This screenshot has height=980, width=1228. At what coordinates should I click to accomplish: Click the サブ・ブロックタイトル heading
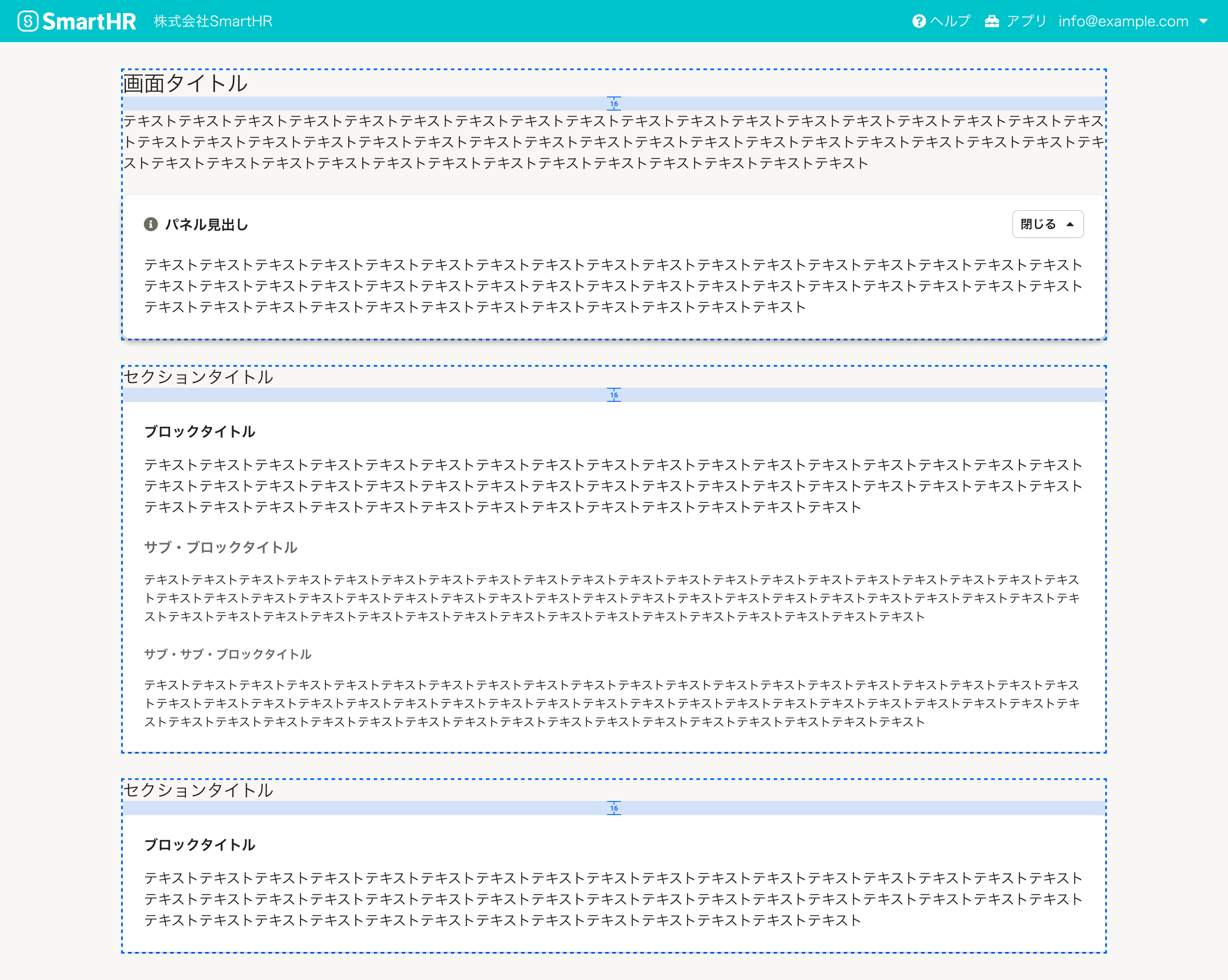pos(221,547)
